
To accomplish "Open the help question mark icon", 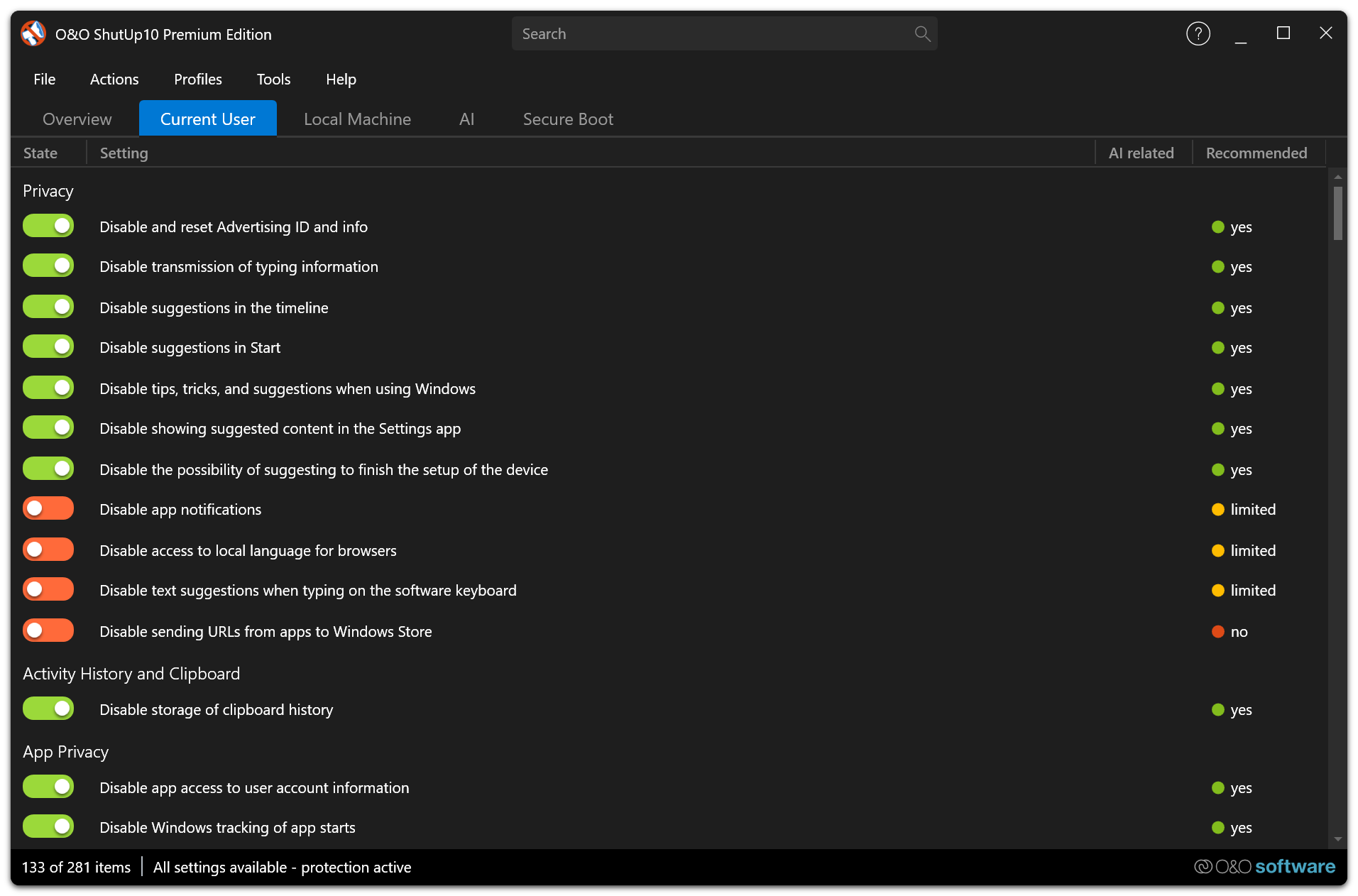I will point(1198,33).
